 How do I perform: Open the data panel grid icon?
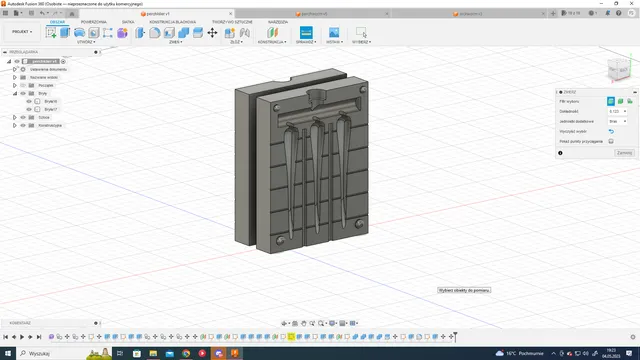click(5, 13)
